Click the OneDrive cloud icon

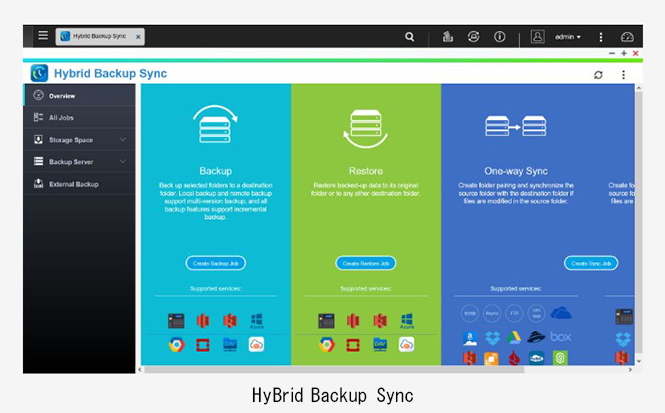[x=561, y=313]
